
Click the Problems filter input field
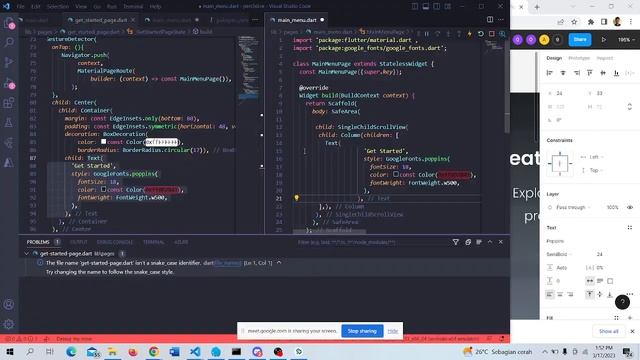coord(371,242)
